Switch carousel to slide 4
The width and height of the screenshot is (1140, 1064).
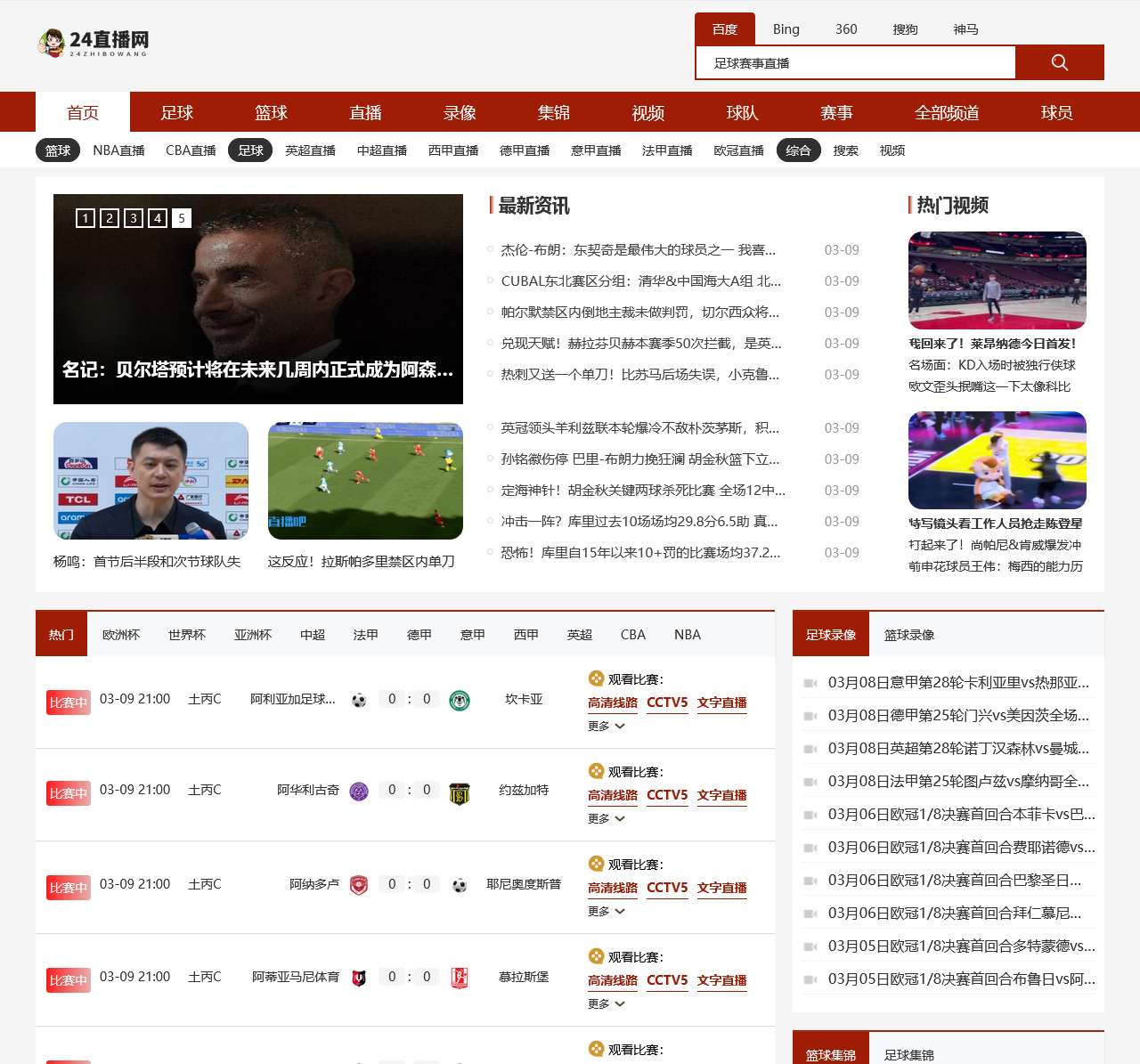click(158, 218)
